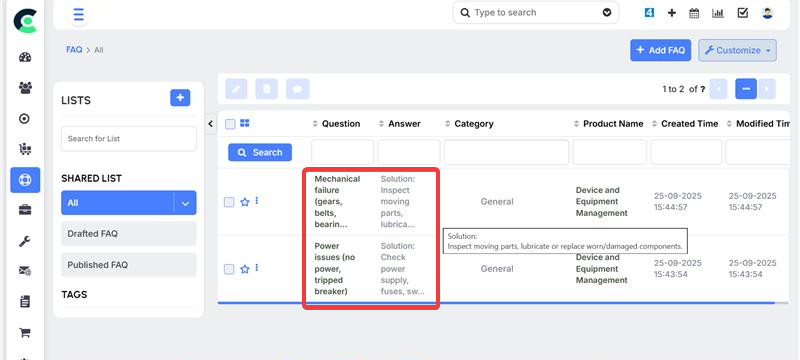The image size is (800, 360).
Task: Open the dashboard gauge sidebar icon
Action: click(x=25, y=57)
